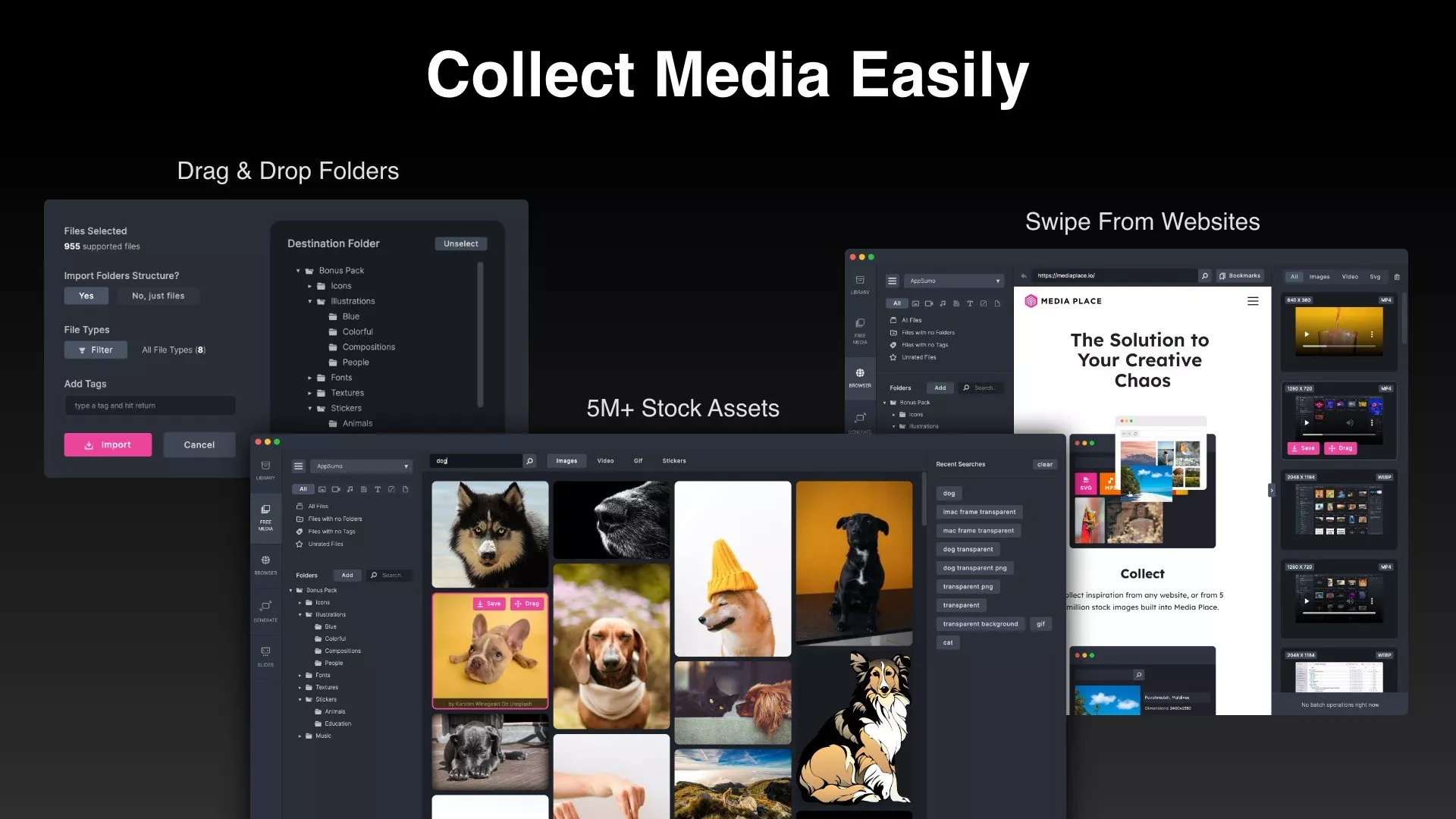The height and width of the screenshot is (819, 1456).
Task: Choose 'No, just files' import option
Action: 158,296
